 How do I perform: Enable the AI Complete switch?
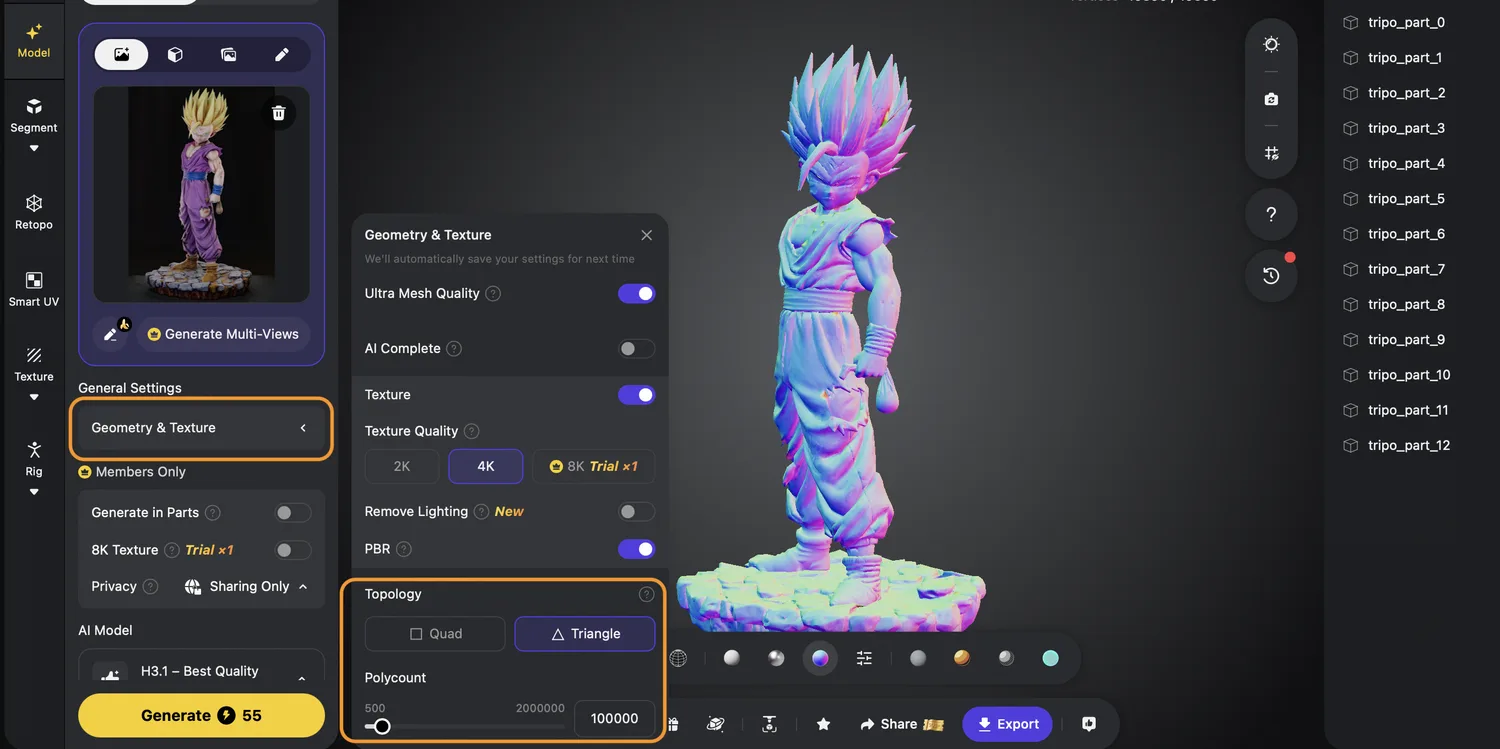point(637,348)
